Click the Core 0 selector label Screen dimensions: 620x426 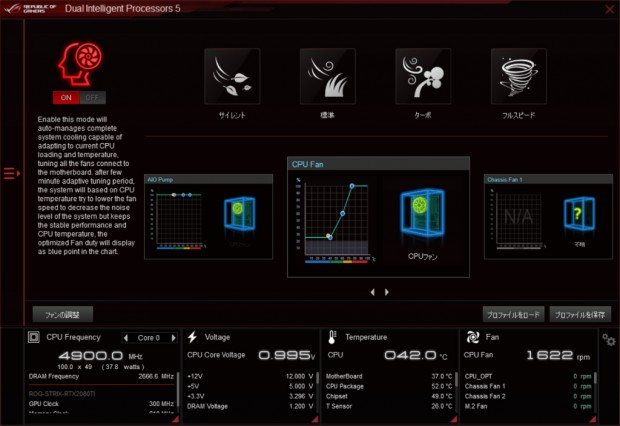click(149, 338)
